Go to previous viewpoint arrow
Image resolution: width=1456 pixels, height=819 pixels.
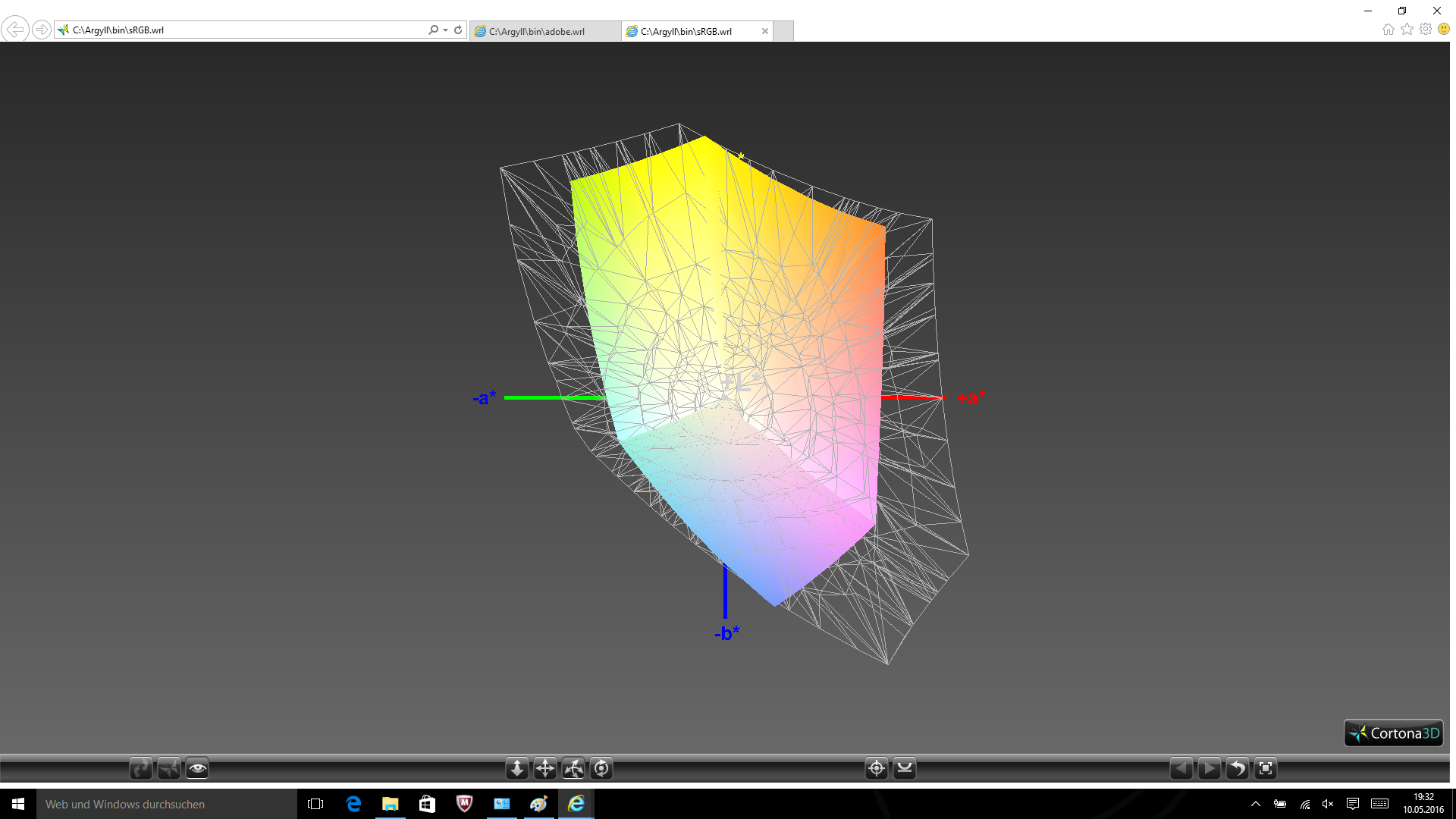[1181, 768]
